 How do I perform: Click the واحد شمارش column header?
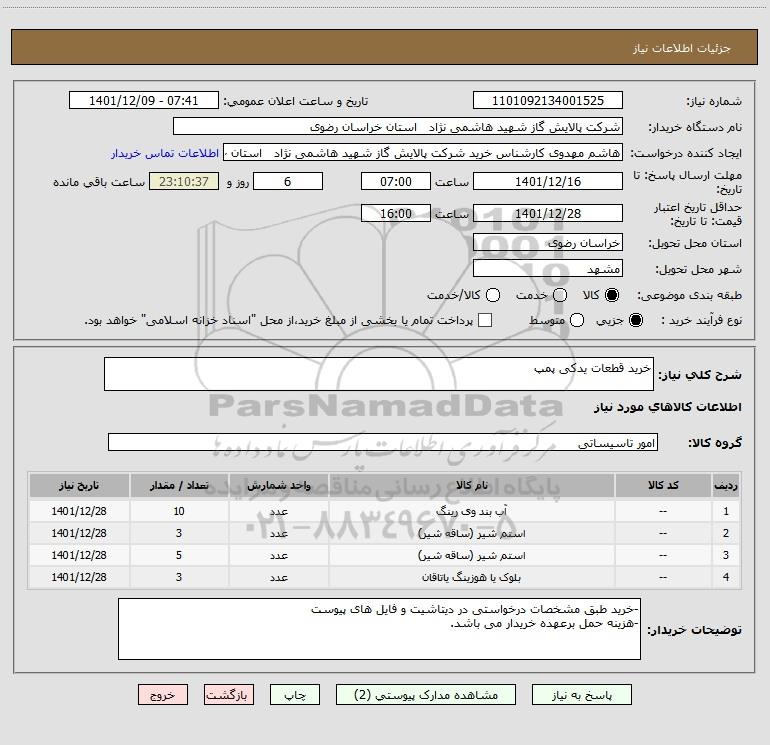click(x=278, y=485)
